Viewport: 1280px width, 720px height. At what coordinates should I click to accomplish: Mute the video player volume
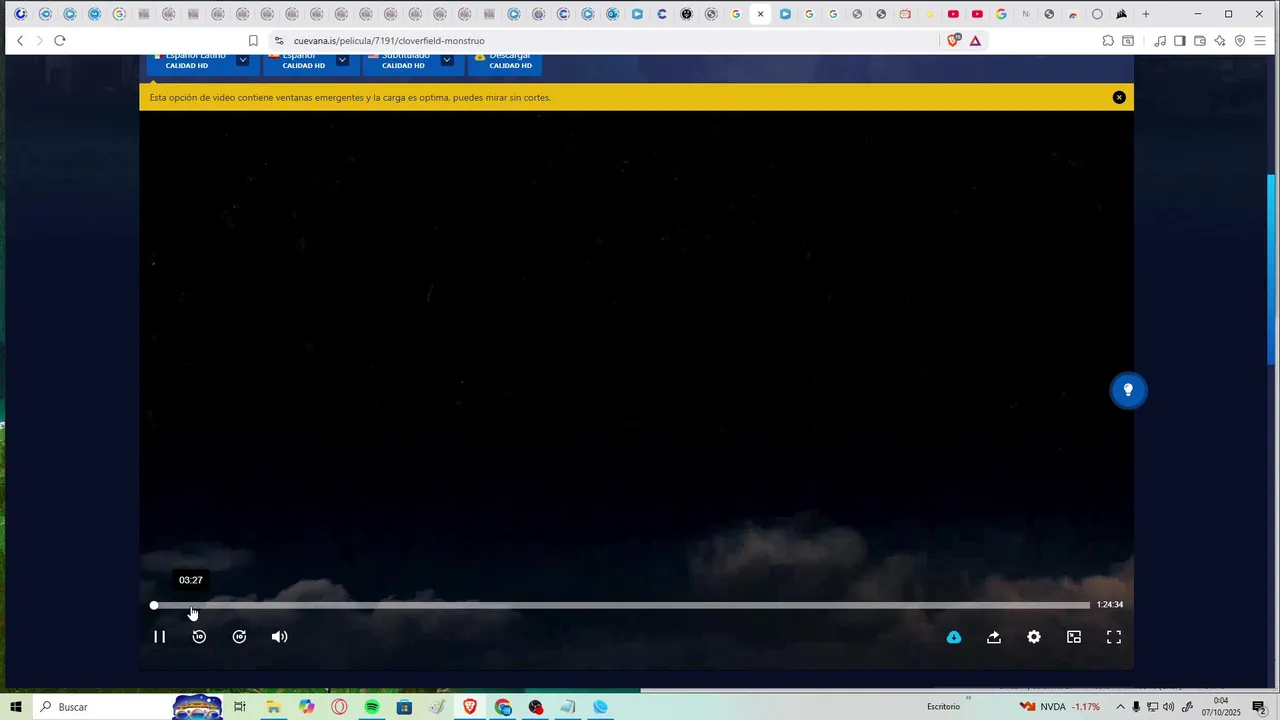tap(280, 637)
